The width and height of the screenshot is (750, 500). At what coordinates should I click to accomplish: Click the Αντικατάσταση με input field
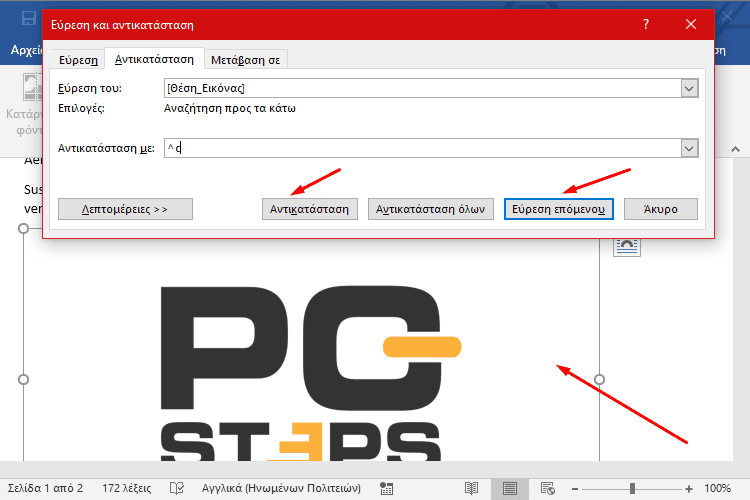(422, 148)
